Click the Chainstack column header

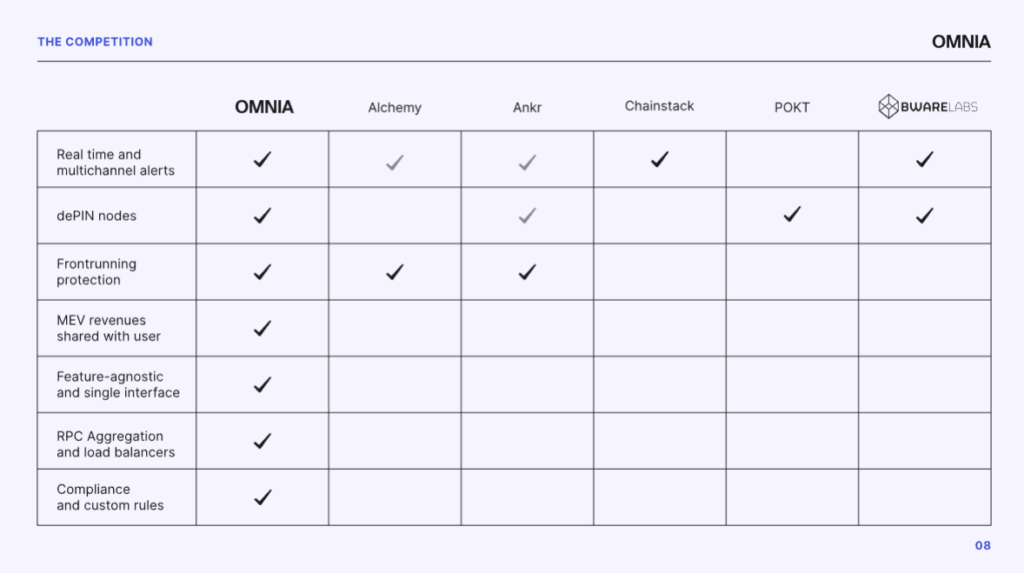(660, 106)
